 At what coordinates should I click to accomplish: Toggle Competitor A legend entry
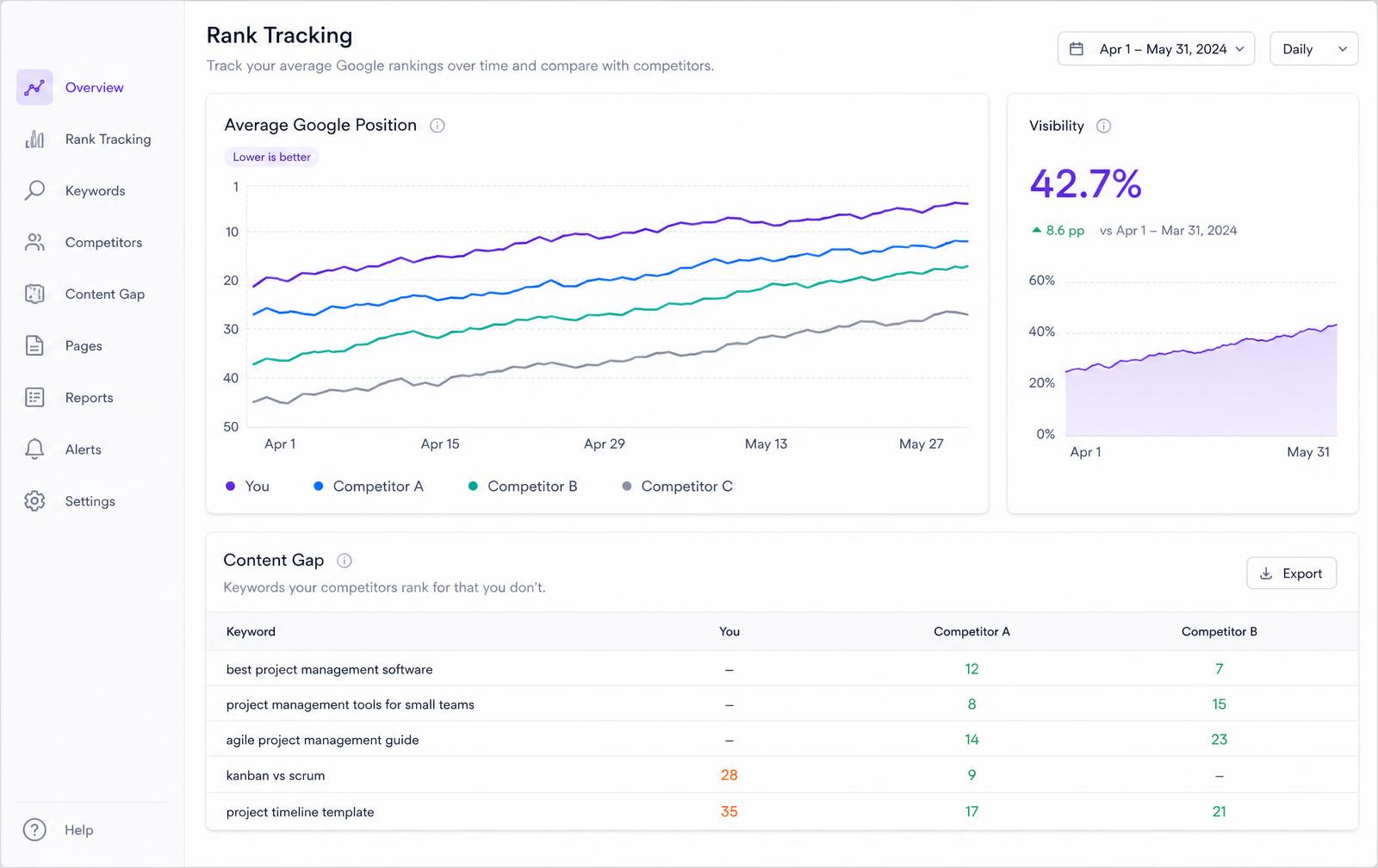(x=369, y=487)
